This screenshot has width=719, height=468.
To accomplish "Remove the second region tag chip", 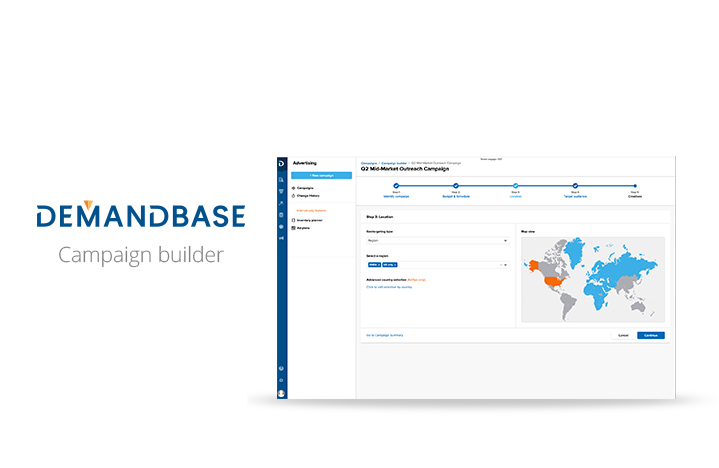I will (x=395, y=265).
